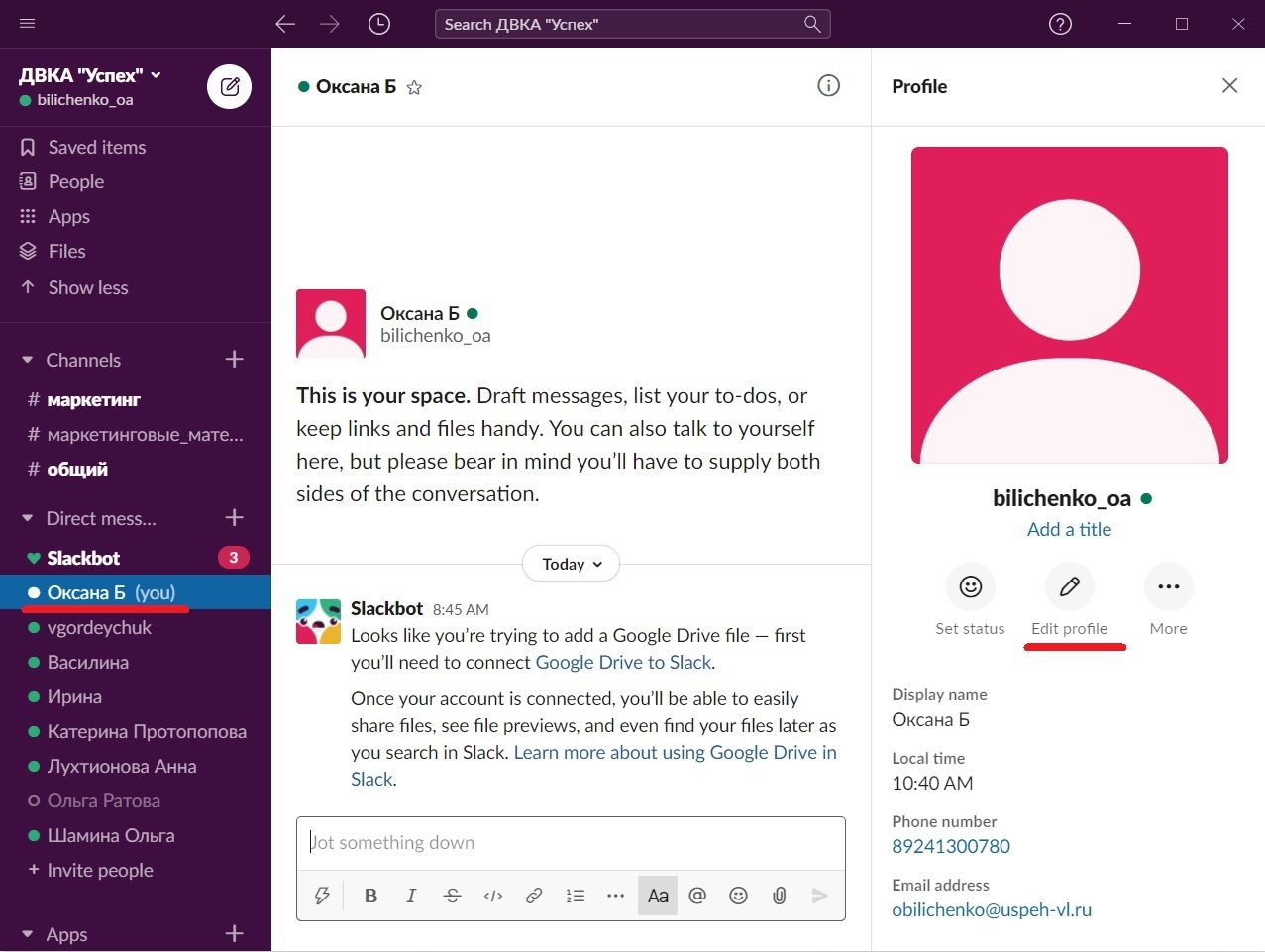Show more formatting options ellipsis
This screenshot has height=952, width=1265.
click(x=615, y=896)
